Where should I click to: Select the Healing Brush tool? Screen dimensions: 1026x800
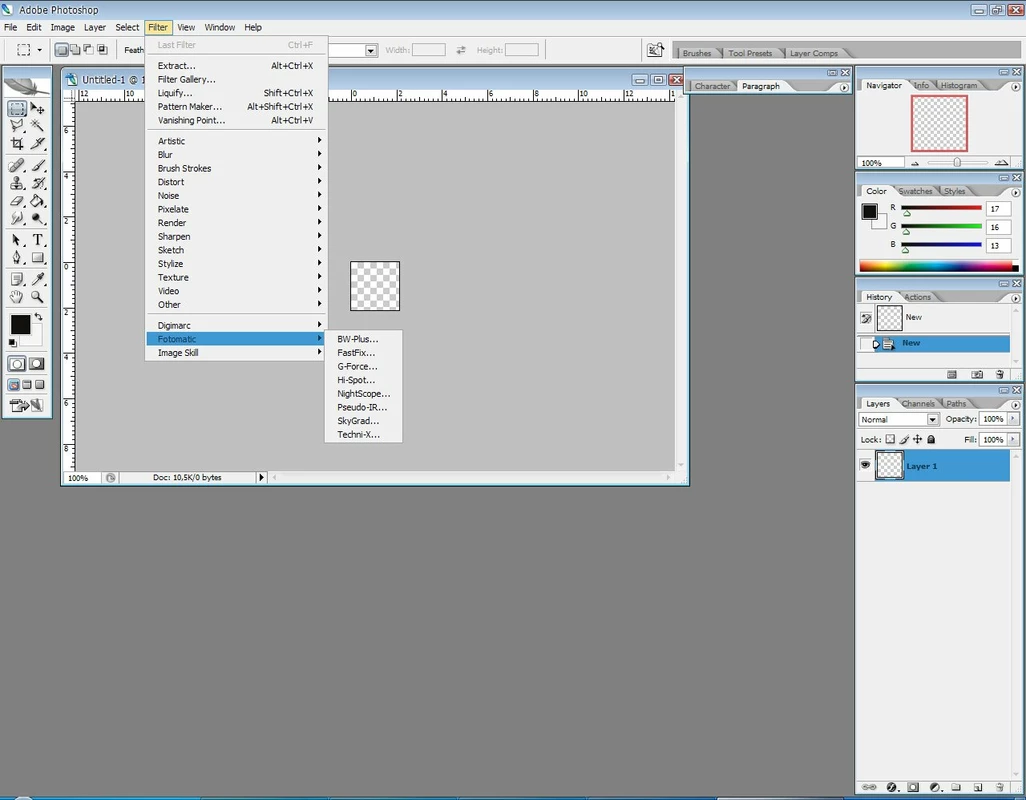(17, 165)
